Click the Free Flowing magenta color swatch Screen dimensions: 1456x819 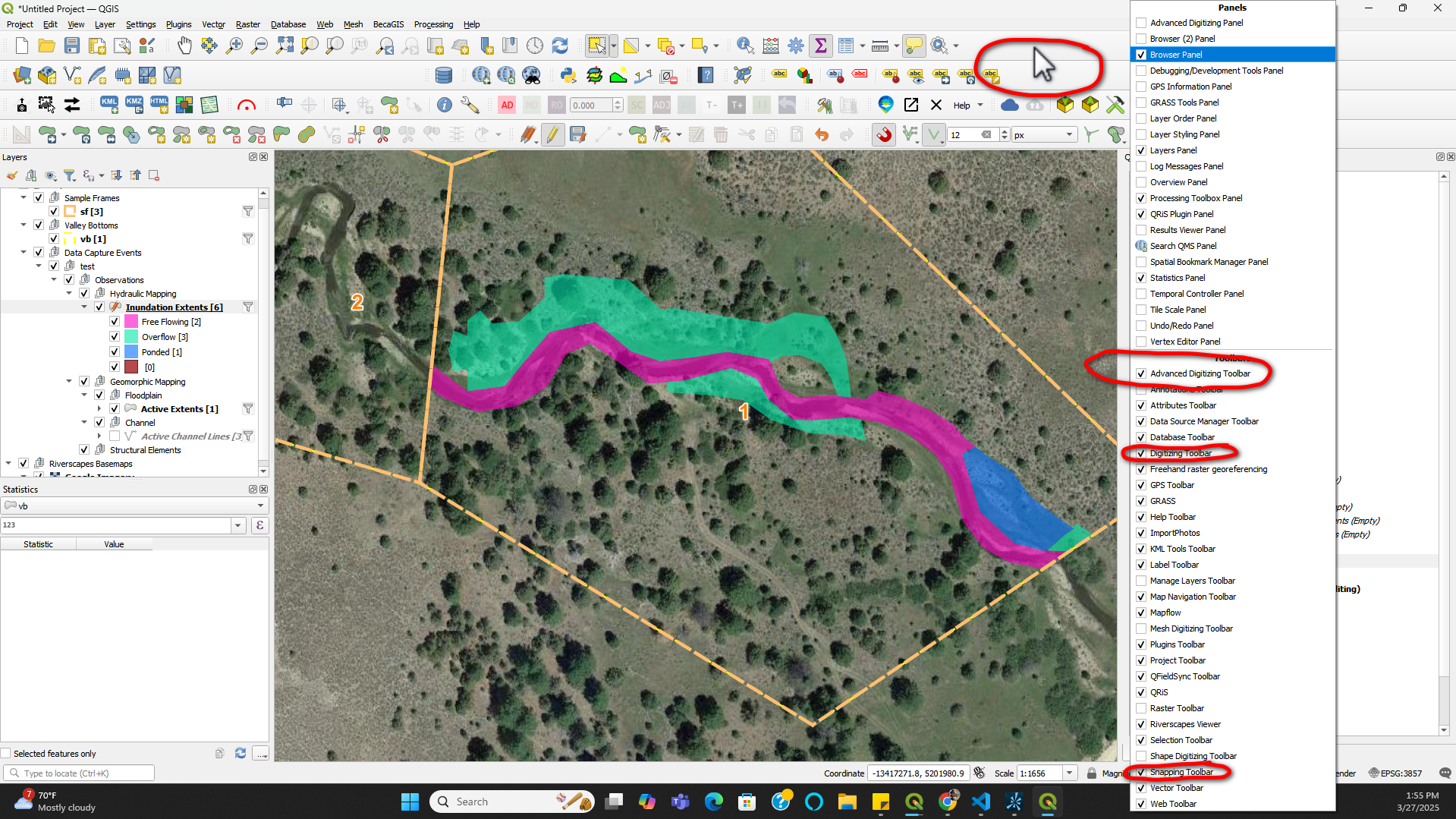pos(131,322)
